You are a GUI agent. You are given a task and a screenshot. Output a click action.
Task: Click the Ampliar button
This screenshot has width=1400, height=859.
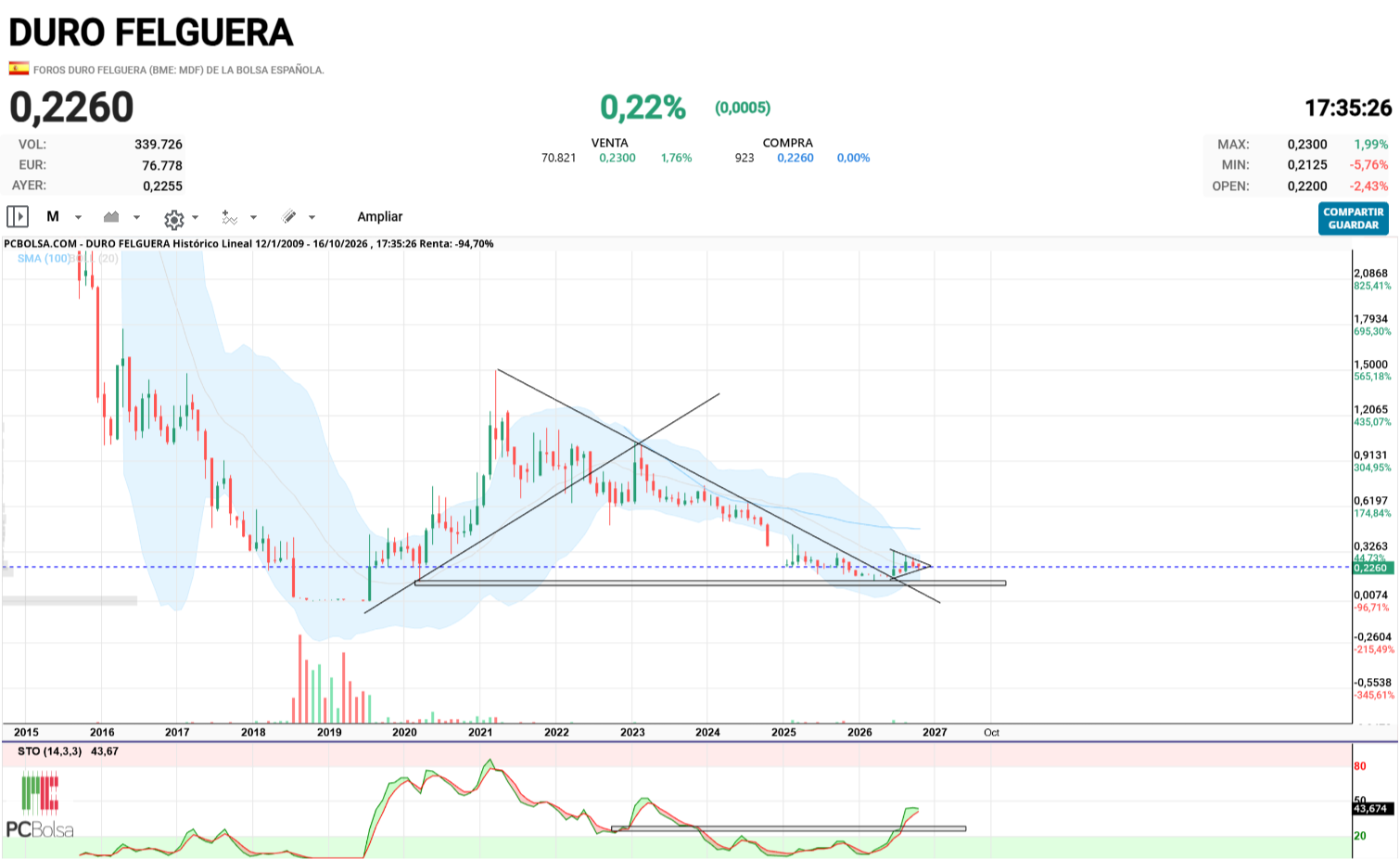point(380,216)
